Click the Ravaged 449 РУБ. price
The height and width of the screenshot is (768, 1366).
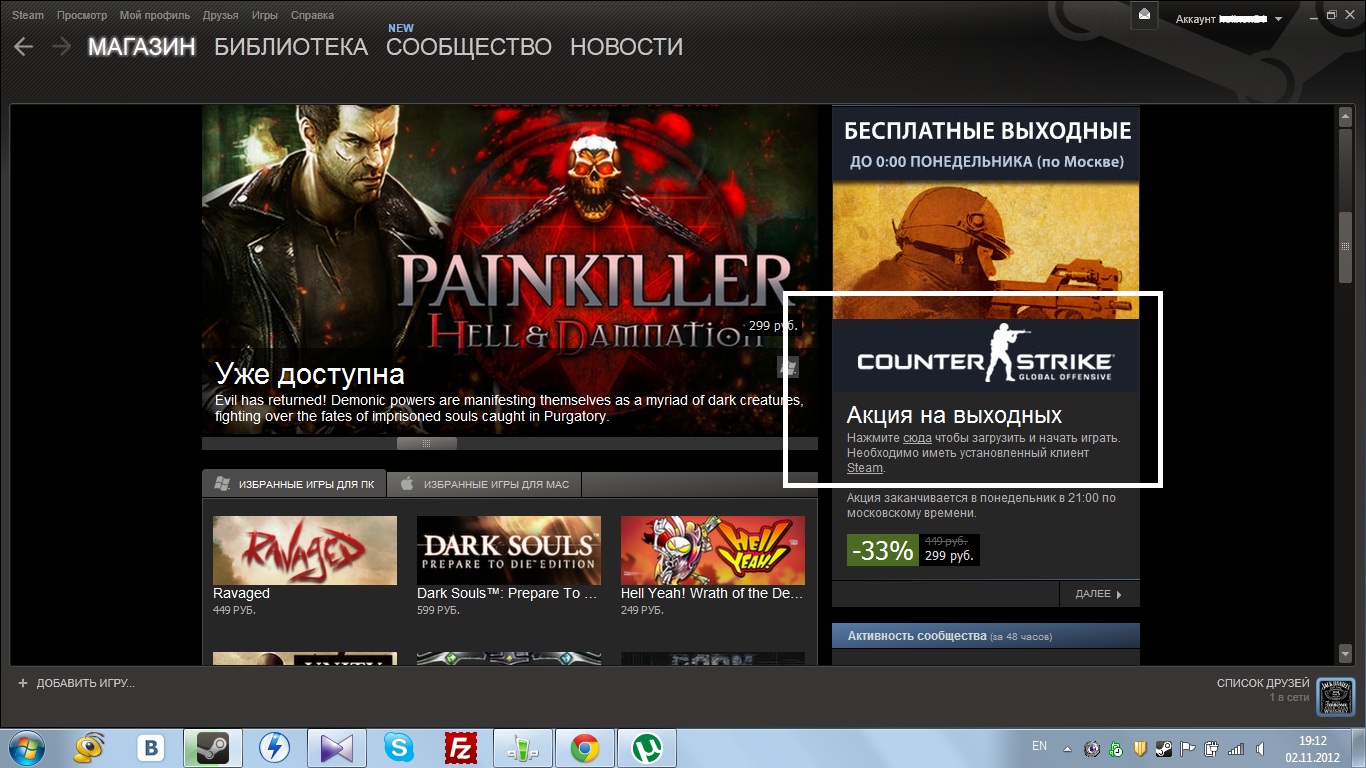(236, 610)
